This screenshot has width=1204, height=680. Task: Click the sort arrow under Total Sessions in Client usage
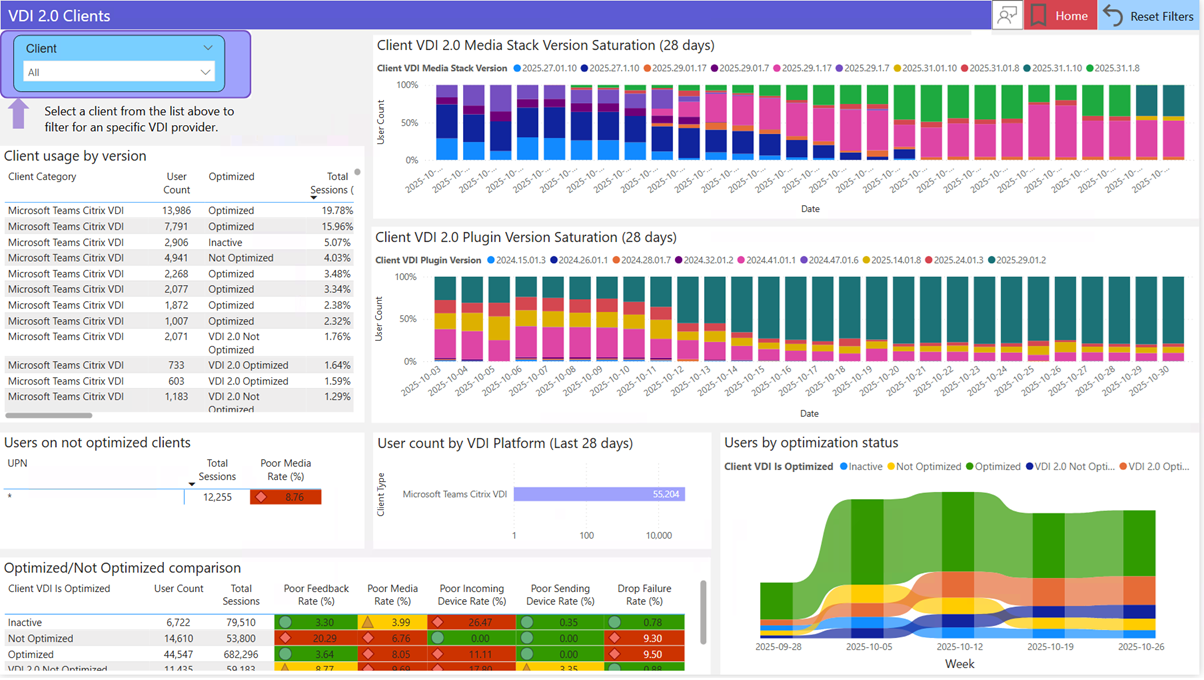coord(313,198)
